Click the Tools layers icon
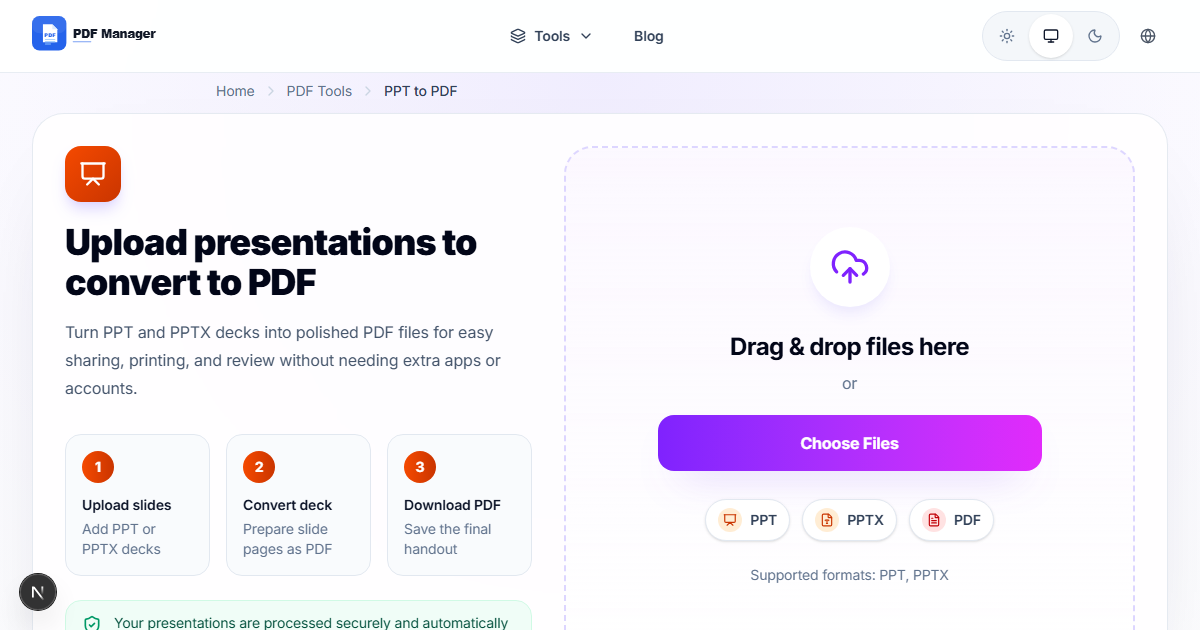Image resolution: width=1200 pixels, height=630 pixels. pos(518,36)
